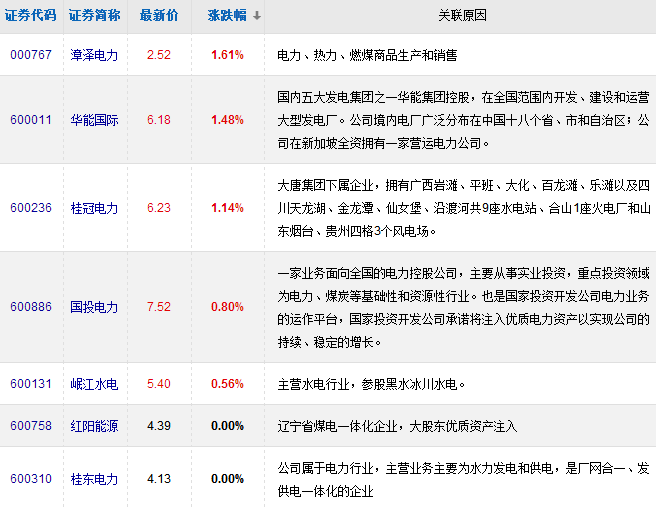The image size is (656, 510).
Task: Click reason text 主营水电行业，参股黑水冰川水电
Action: pos(371,384)
